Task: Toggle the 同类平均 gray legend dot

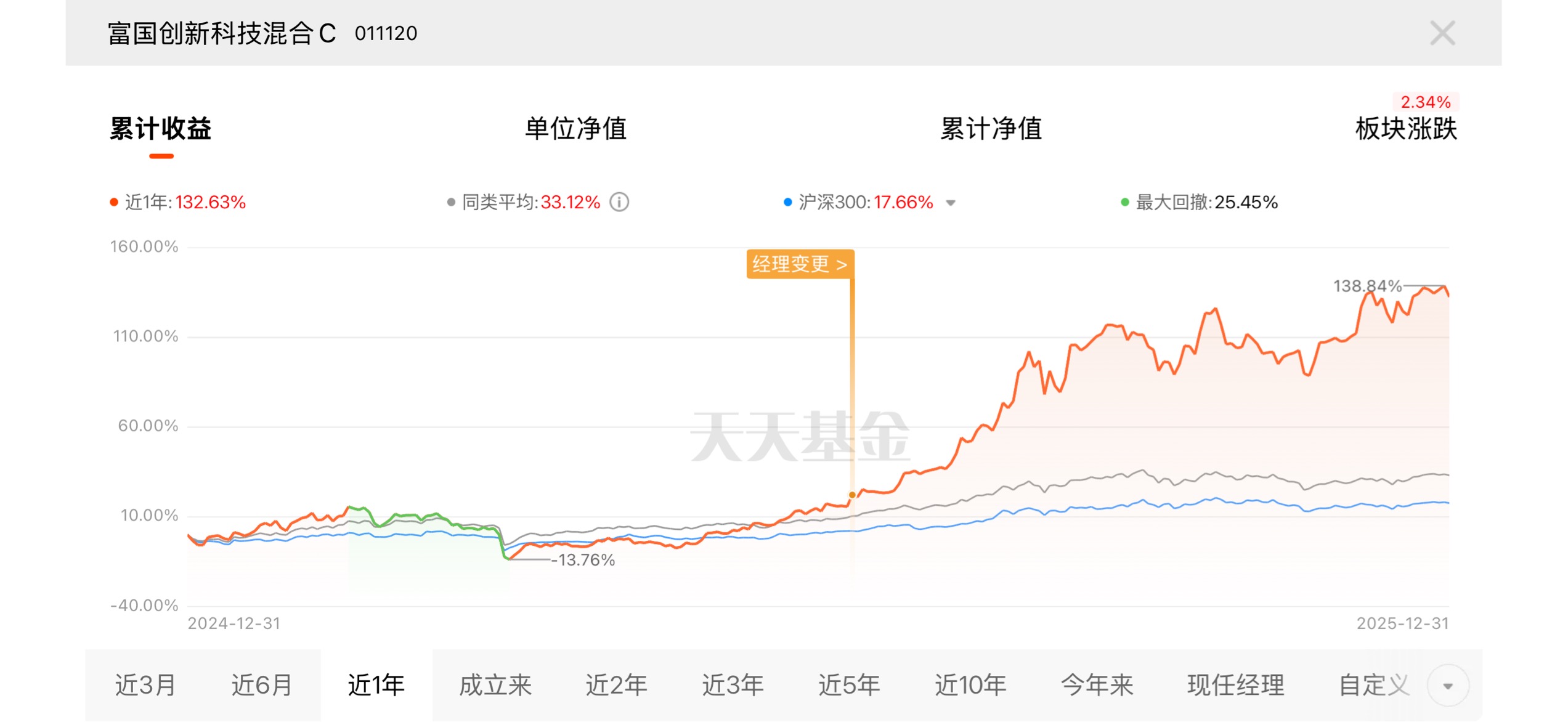Action: click(x=451, y=202)
